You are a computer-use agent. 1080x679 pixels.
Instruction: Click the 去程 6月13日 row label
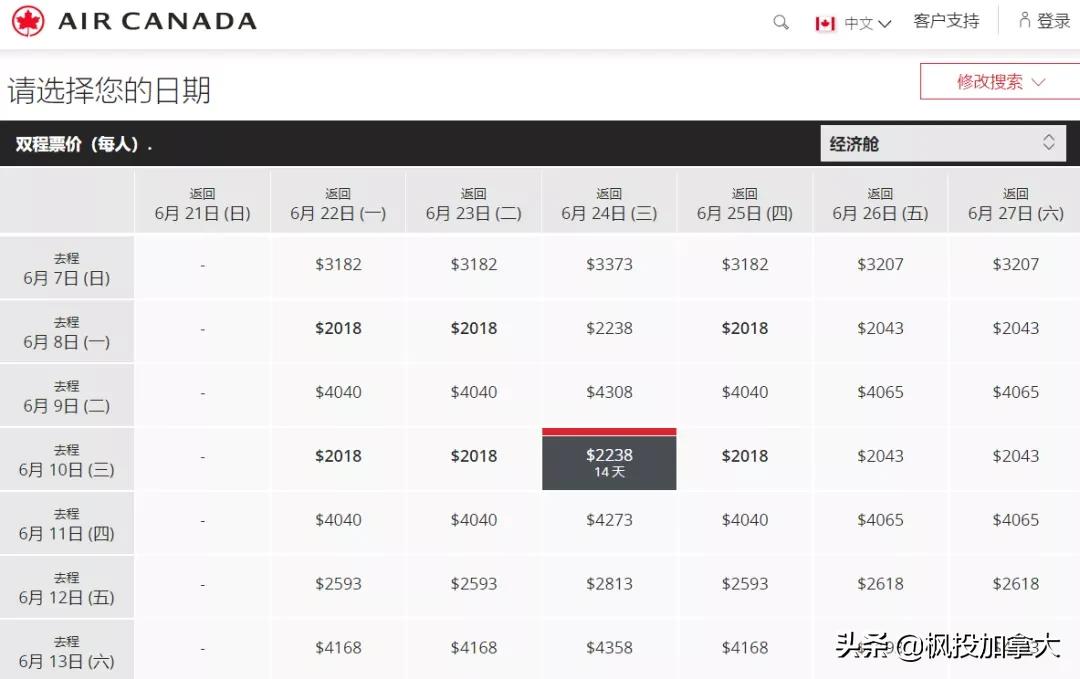click(67, 650)
